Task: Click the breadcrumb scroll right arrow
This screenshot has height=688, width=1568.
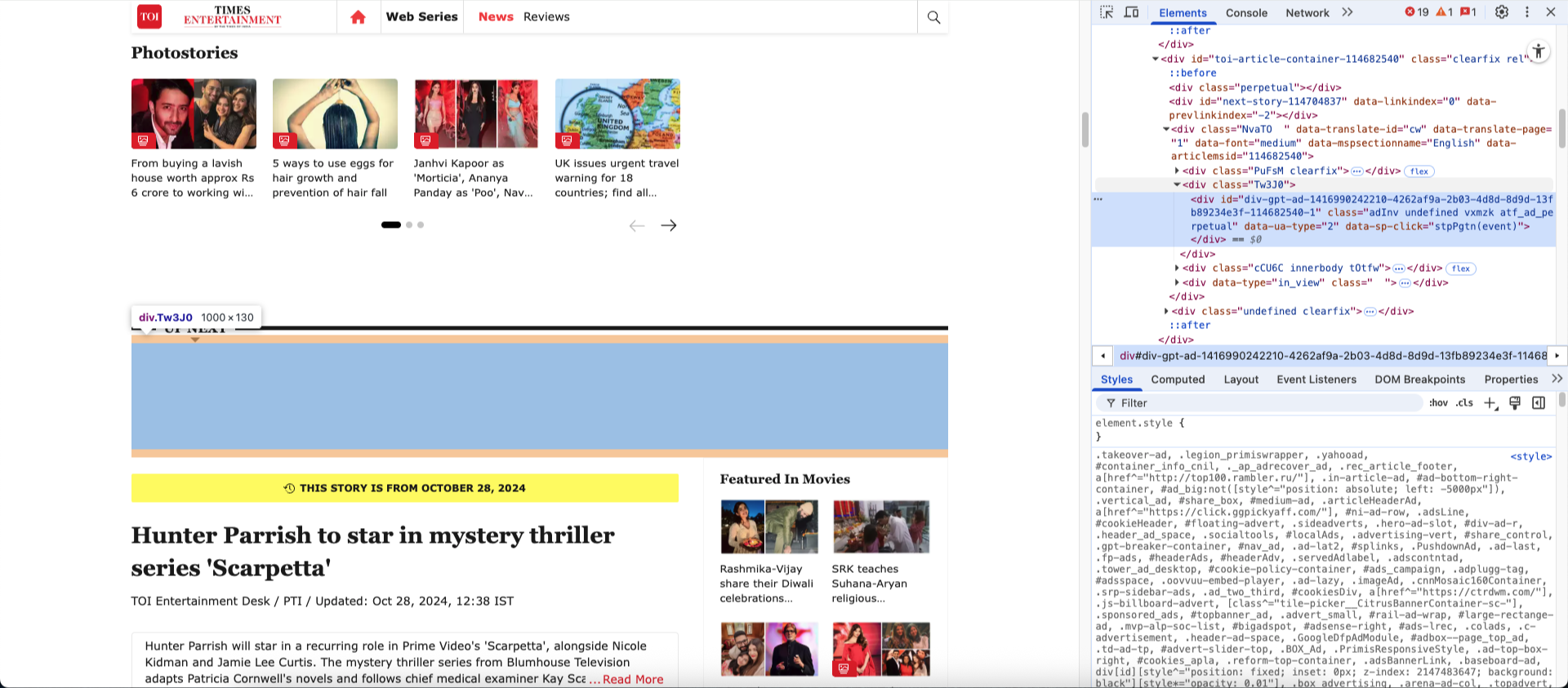Action: tap(1557, 356)
